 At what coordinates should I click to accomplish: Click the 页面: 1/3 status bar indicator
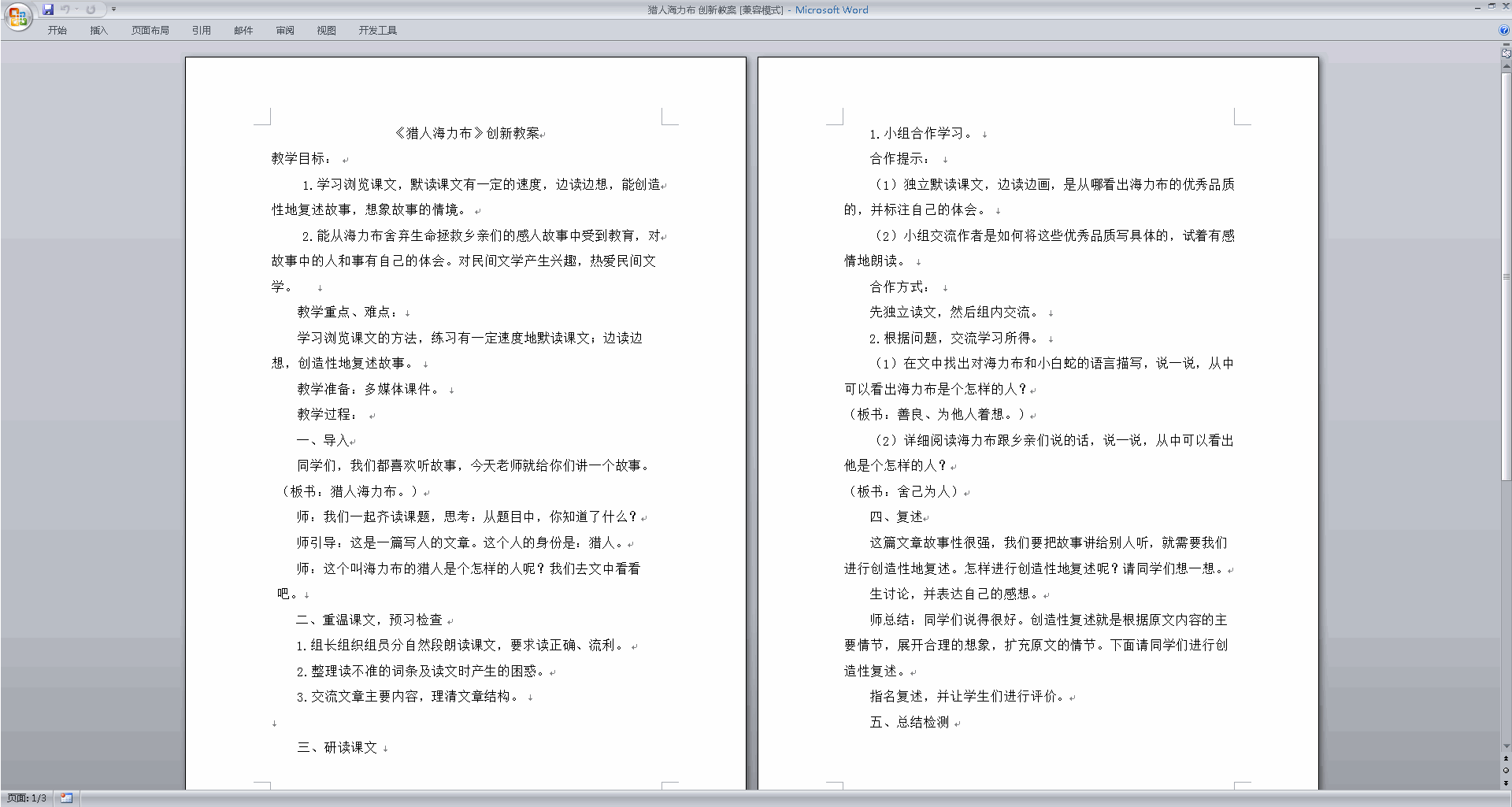[x=27, y=798]
